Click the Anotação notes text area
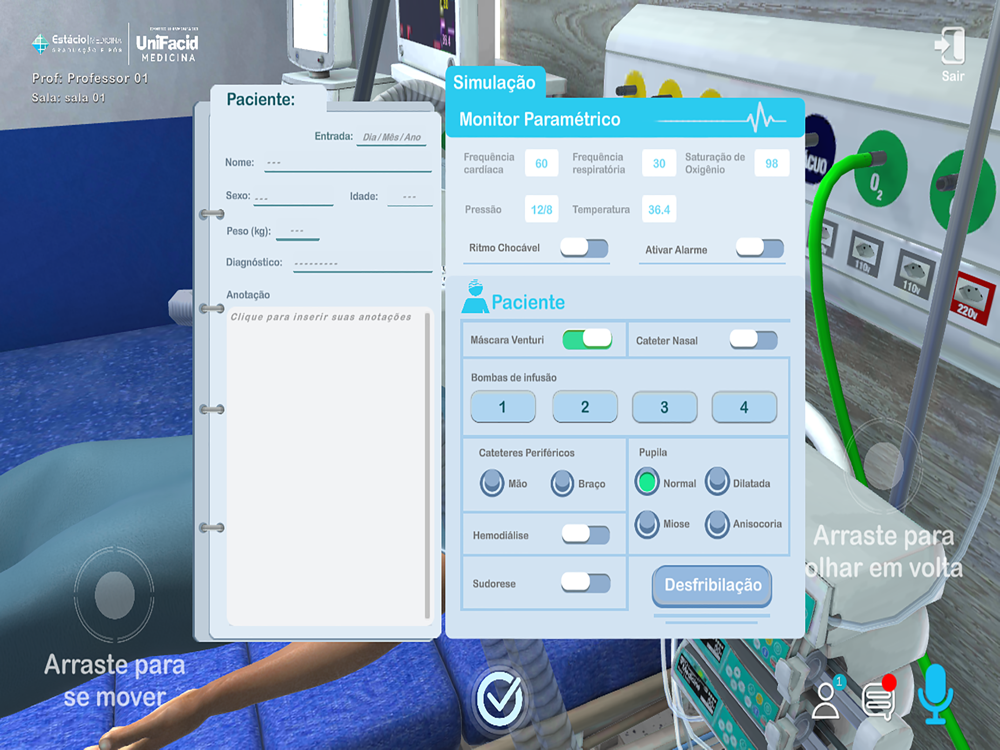1000x750 pixels. [325, 467]
